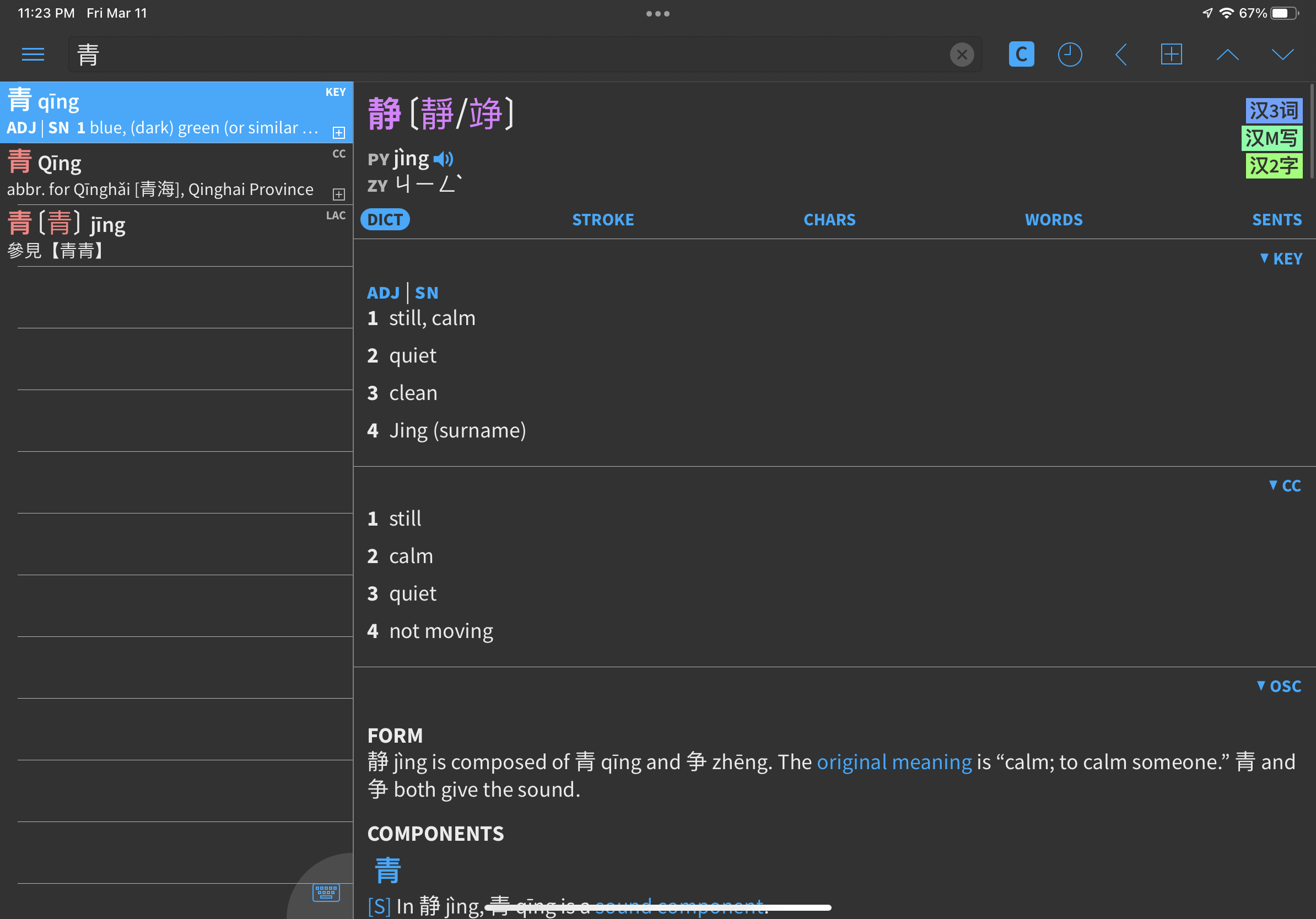Play the jìng pronunciation audio

click(x=443, y=159)
